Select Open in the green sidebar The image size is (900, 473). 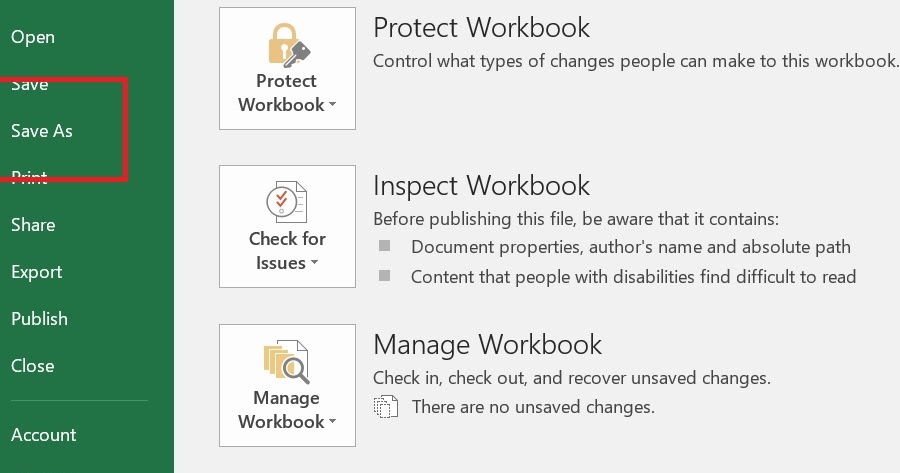33,37
